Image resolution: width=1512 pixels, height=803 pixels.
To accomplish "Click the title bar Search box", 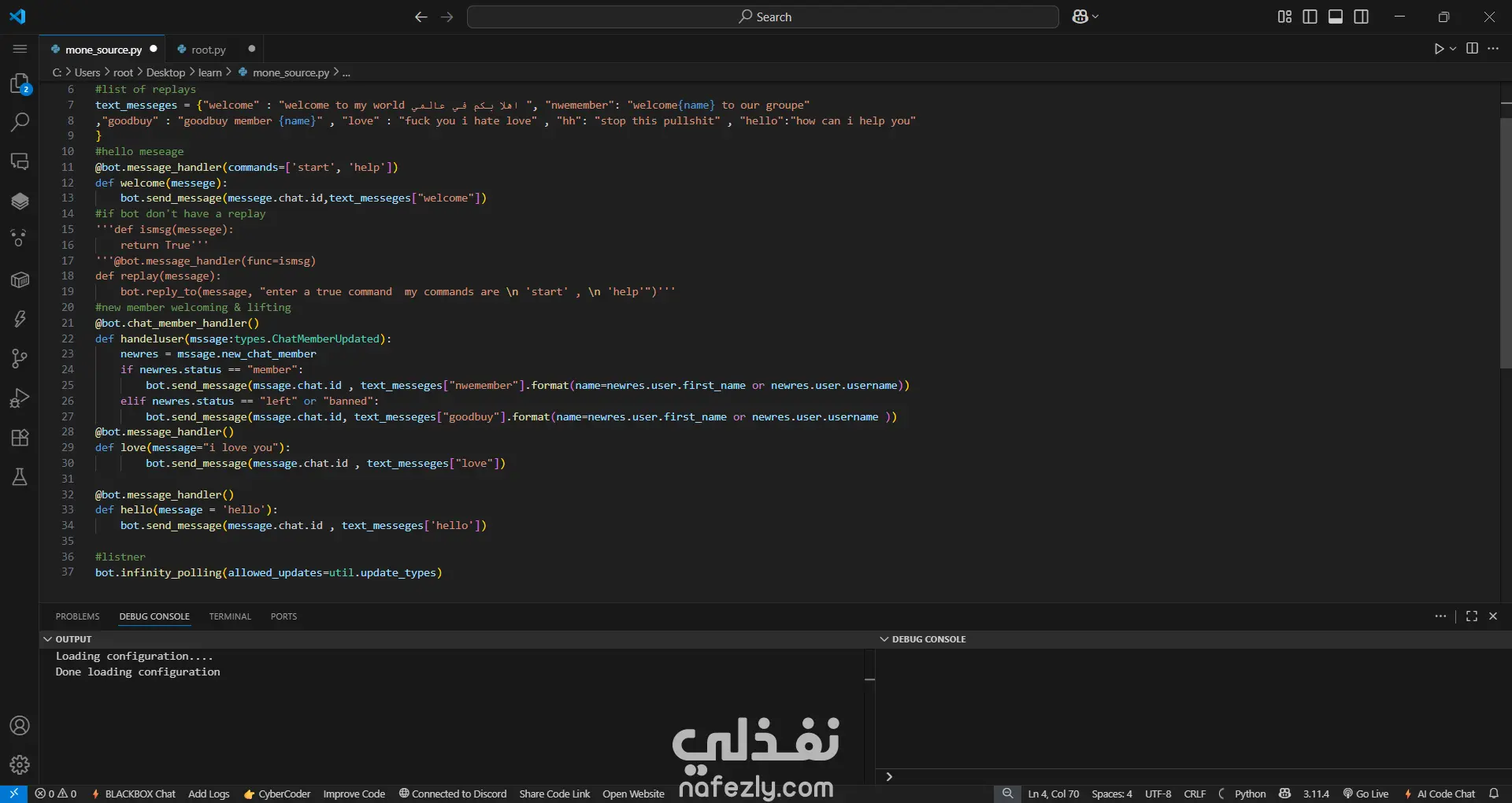I will 762,17.
